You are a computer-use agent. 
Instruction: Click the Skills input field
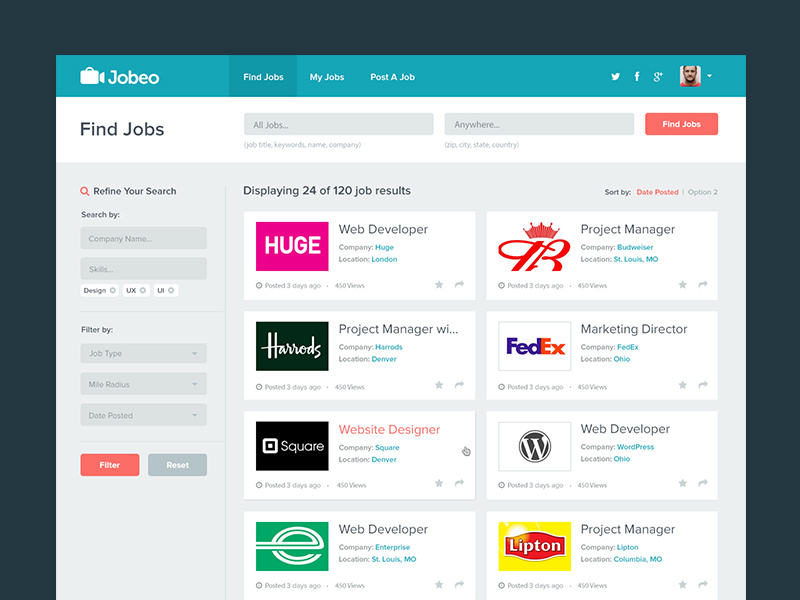(143, 268)
